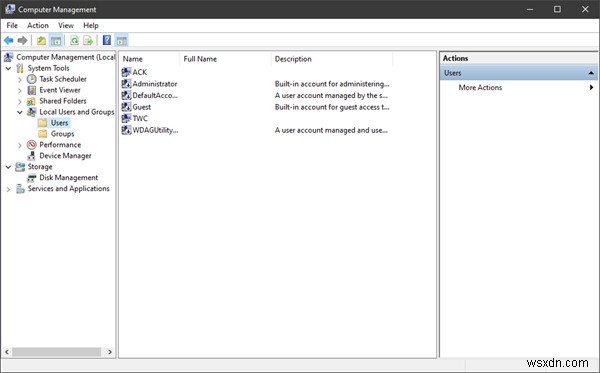Click the Services and Applications icon
The image size is (600, 373).
pyautogui.click(x=20, y=189)
